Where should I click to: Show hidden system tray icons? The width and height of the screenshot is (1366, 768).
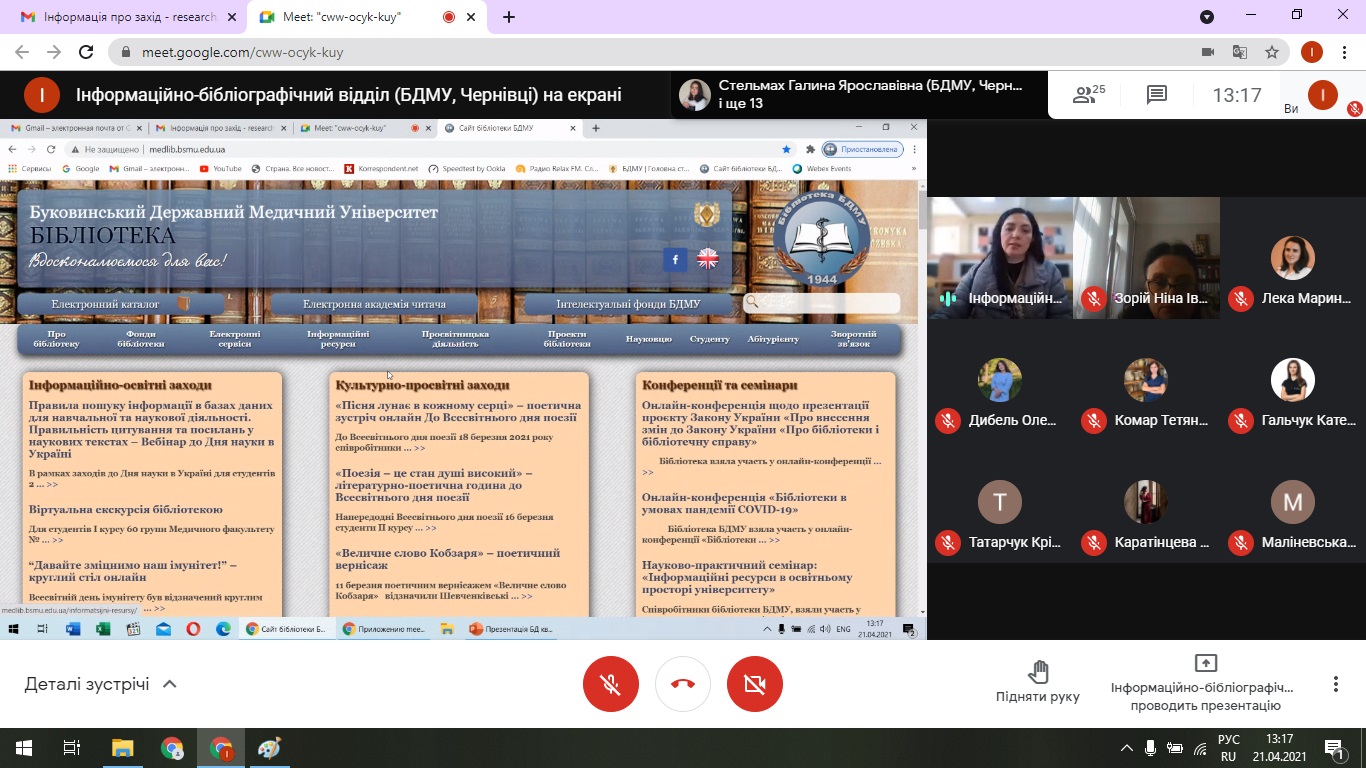click(x=1127, y=748)
